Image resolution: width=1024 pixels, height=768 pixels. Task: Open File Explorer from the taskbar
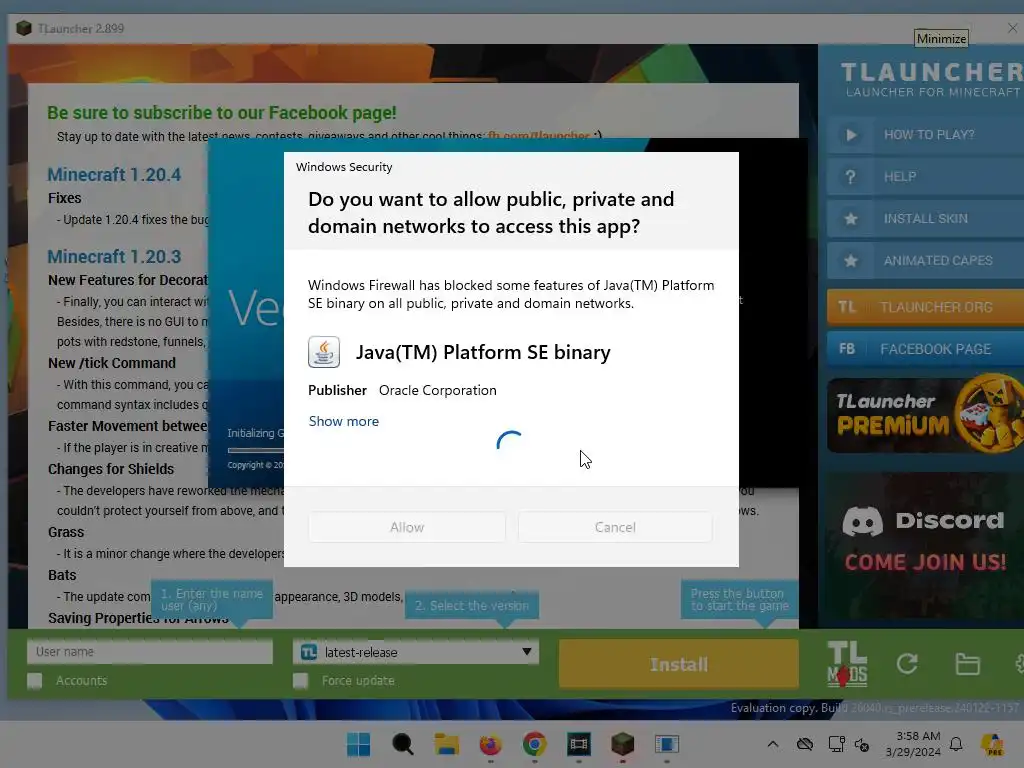447,744
